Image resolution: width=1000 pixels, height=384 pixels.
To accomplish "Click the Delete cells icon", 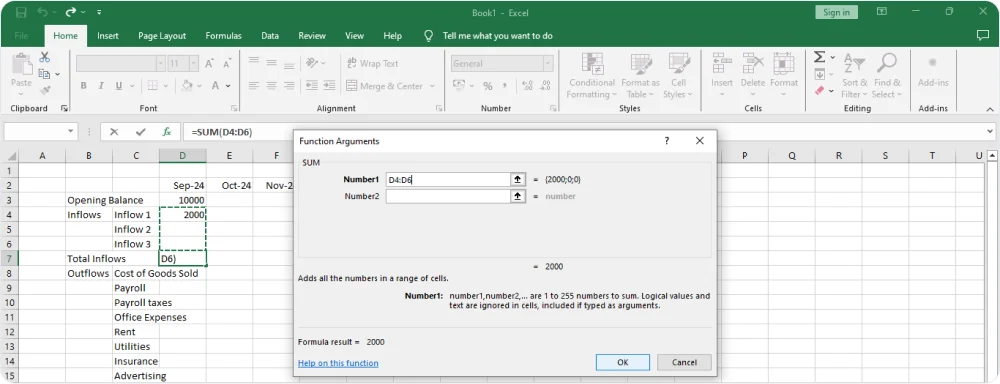I will point(753,63).
